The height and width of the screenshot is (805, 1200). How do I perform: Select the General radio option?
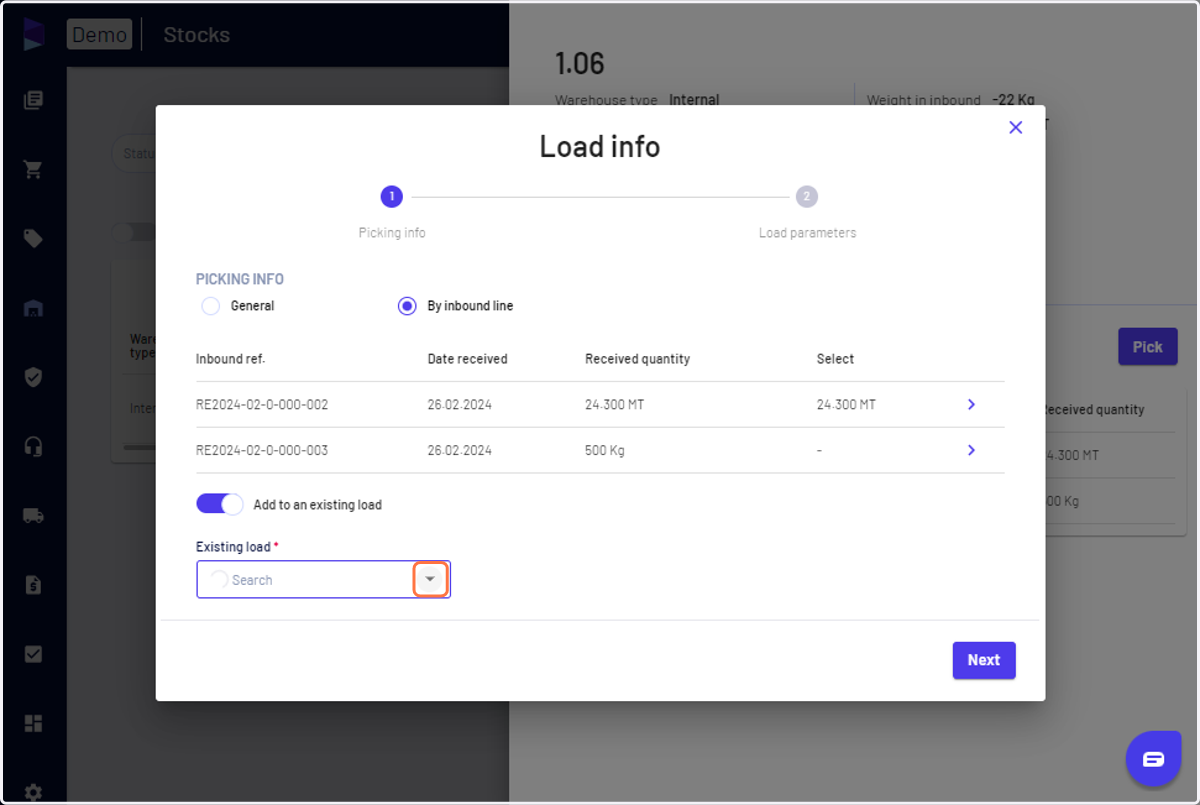pos(211,306)
